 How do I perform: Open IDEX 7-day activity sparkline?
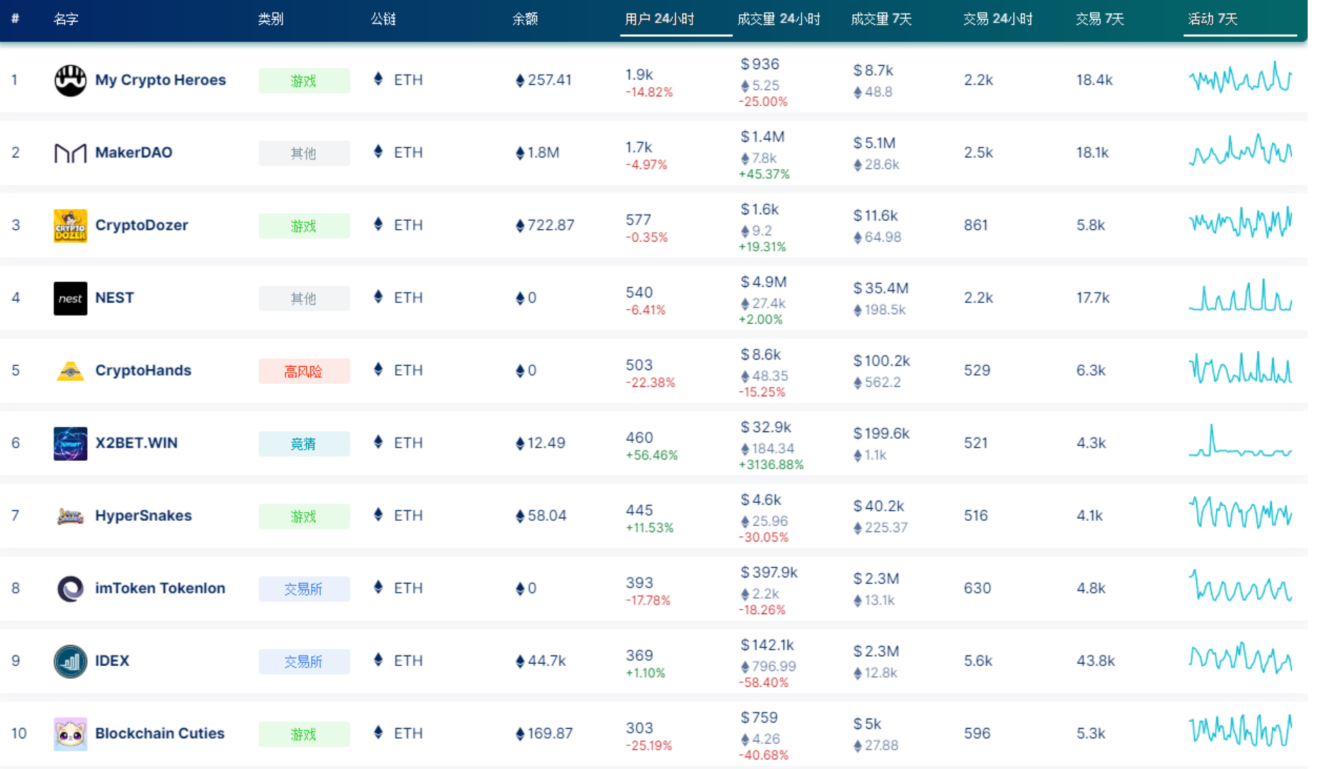[1240, 658]
